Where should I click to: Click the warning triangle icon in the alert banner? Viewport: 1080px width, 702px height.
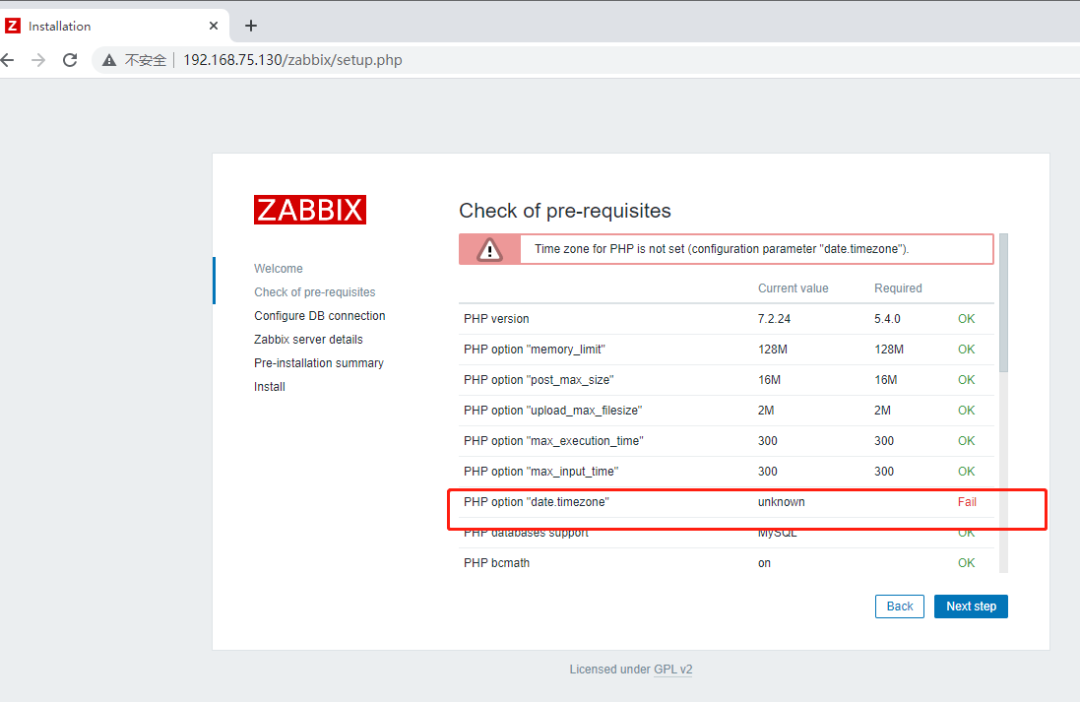pyautogui.click(x=489, y=249)
